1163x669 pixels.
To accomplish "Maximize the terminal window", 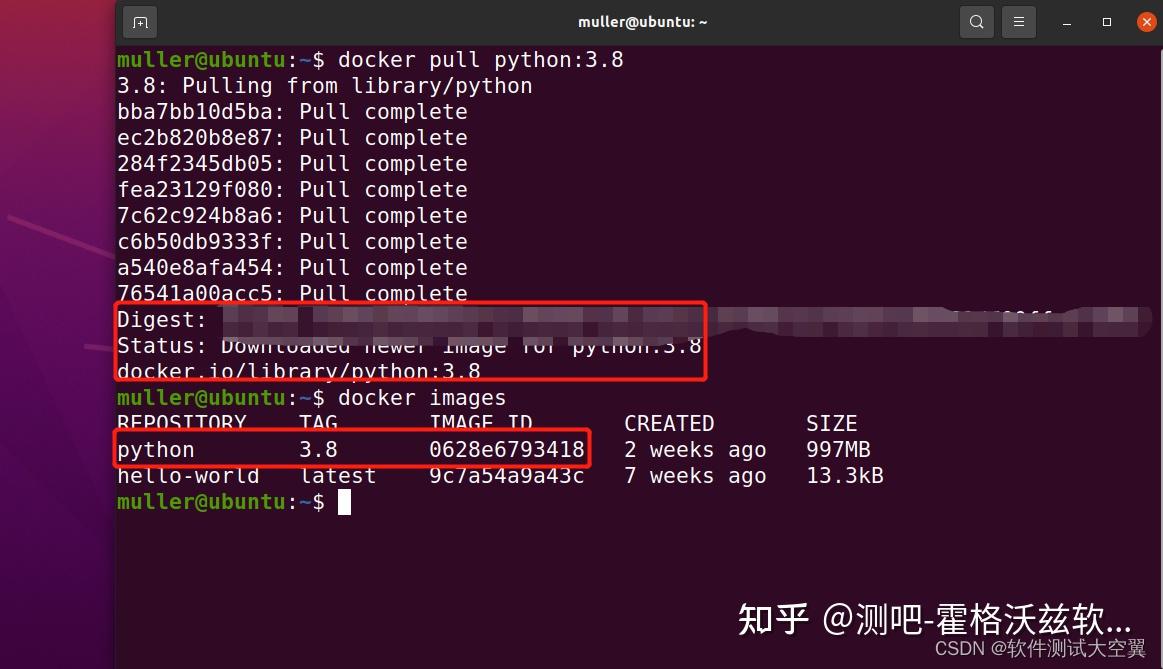I will click(1106, 21).
